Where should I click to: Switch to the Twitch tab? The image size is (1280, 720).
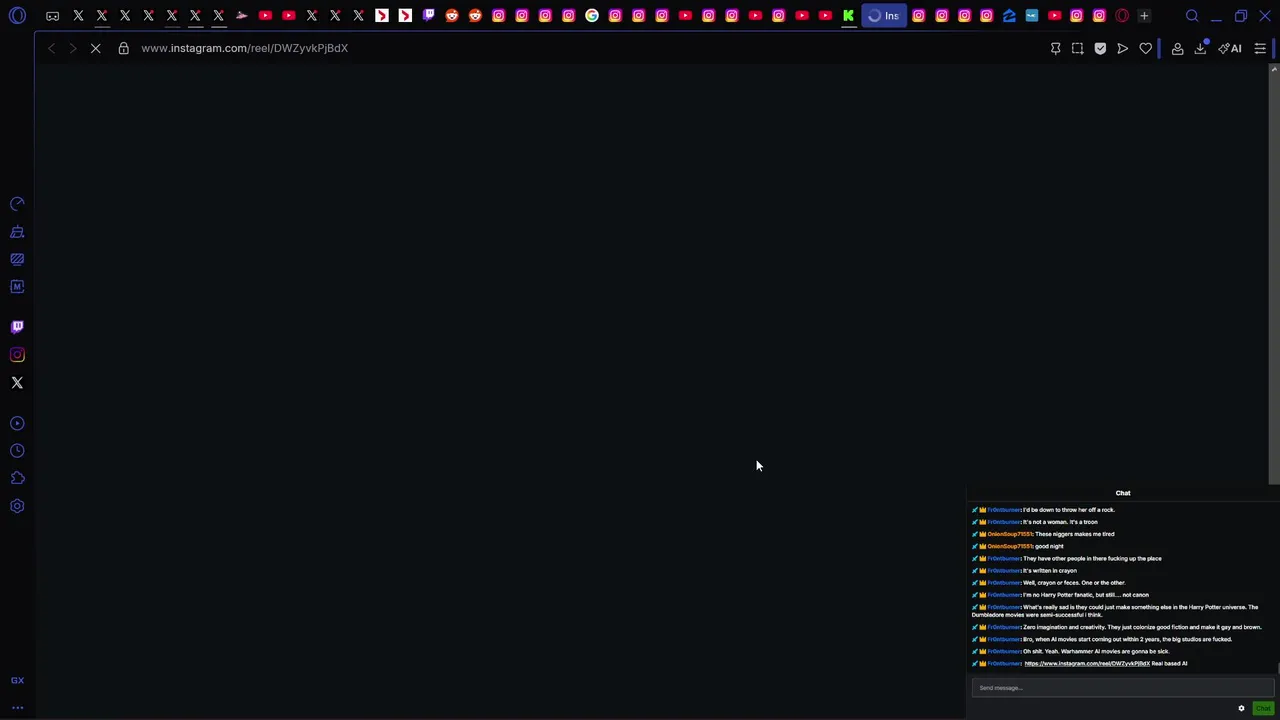(x=428, y=16)
